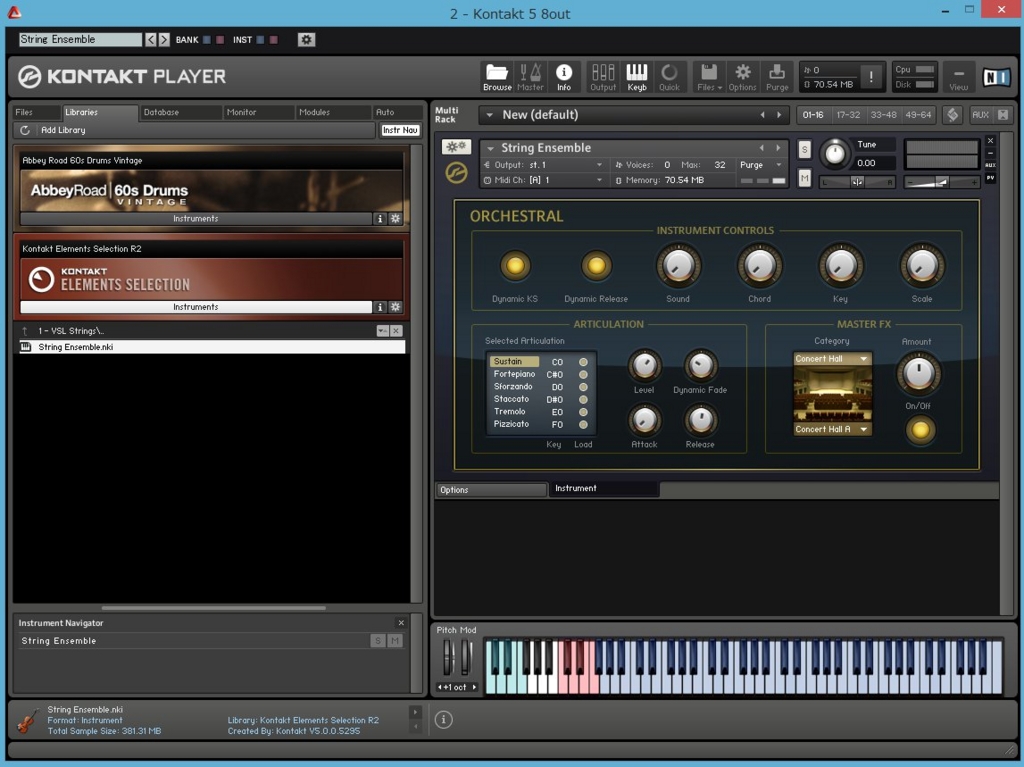Open Instruments of Kontakt Elements Selection
The width and height of the screenshot is (1024, 767).
[x=195, y=307]
